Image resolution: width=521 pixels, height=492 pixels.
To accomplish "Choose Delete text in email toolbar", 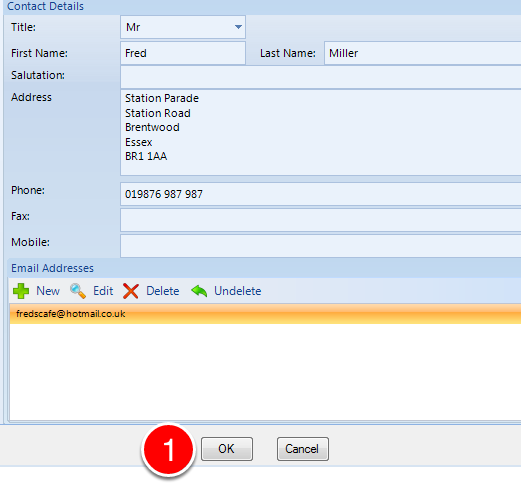I will tap(163, 291).
